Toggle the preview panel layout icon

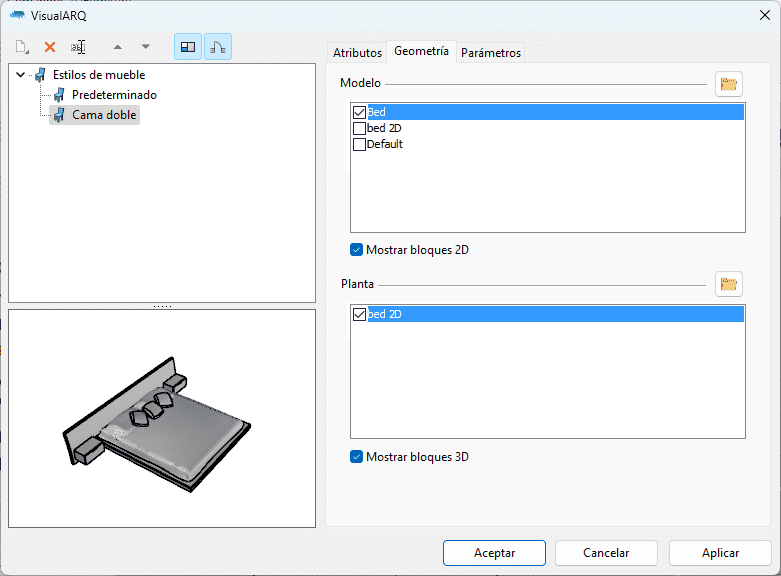[x=188, y=47]
